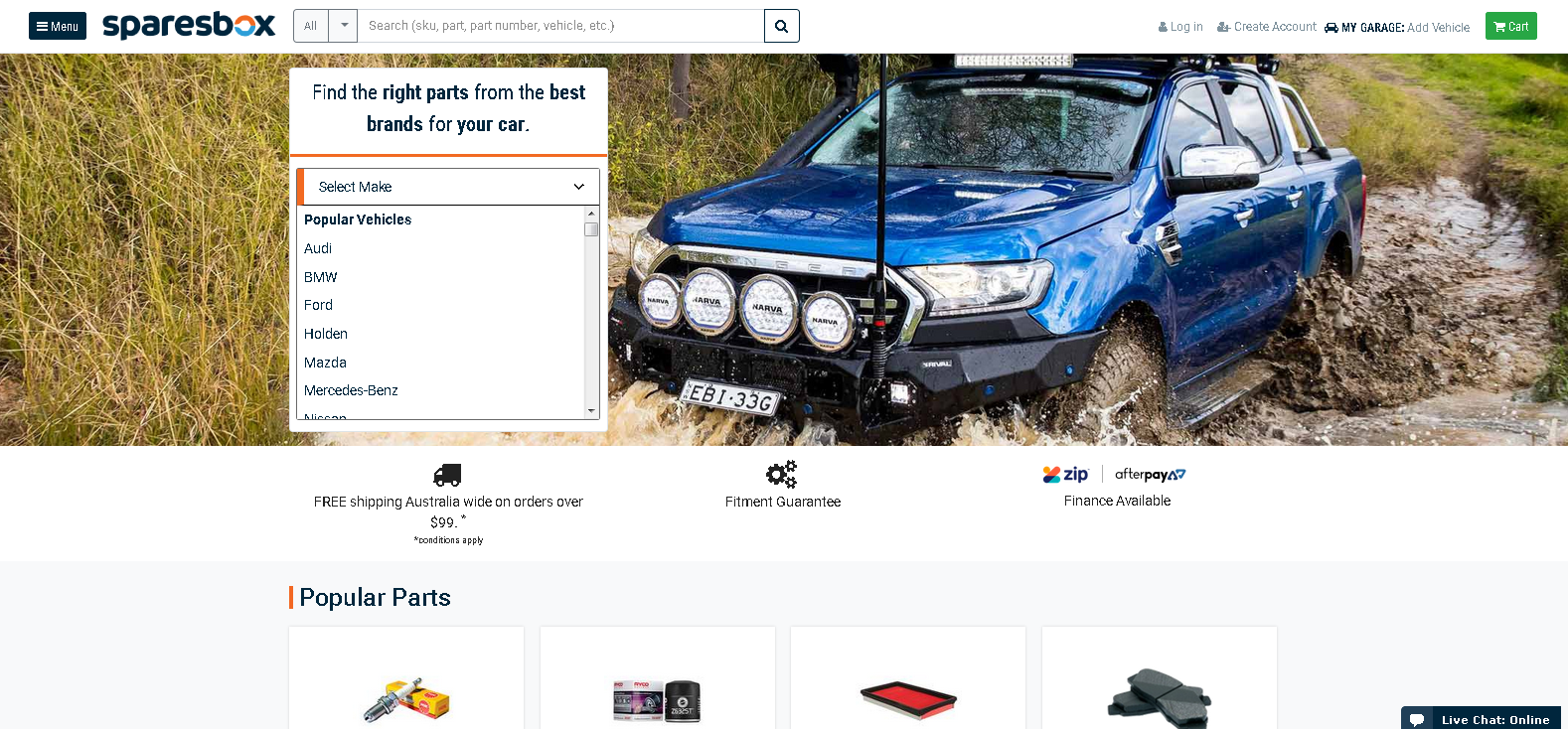
Task: Click the Zip finance logo
Action: [1065, 474]
